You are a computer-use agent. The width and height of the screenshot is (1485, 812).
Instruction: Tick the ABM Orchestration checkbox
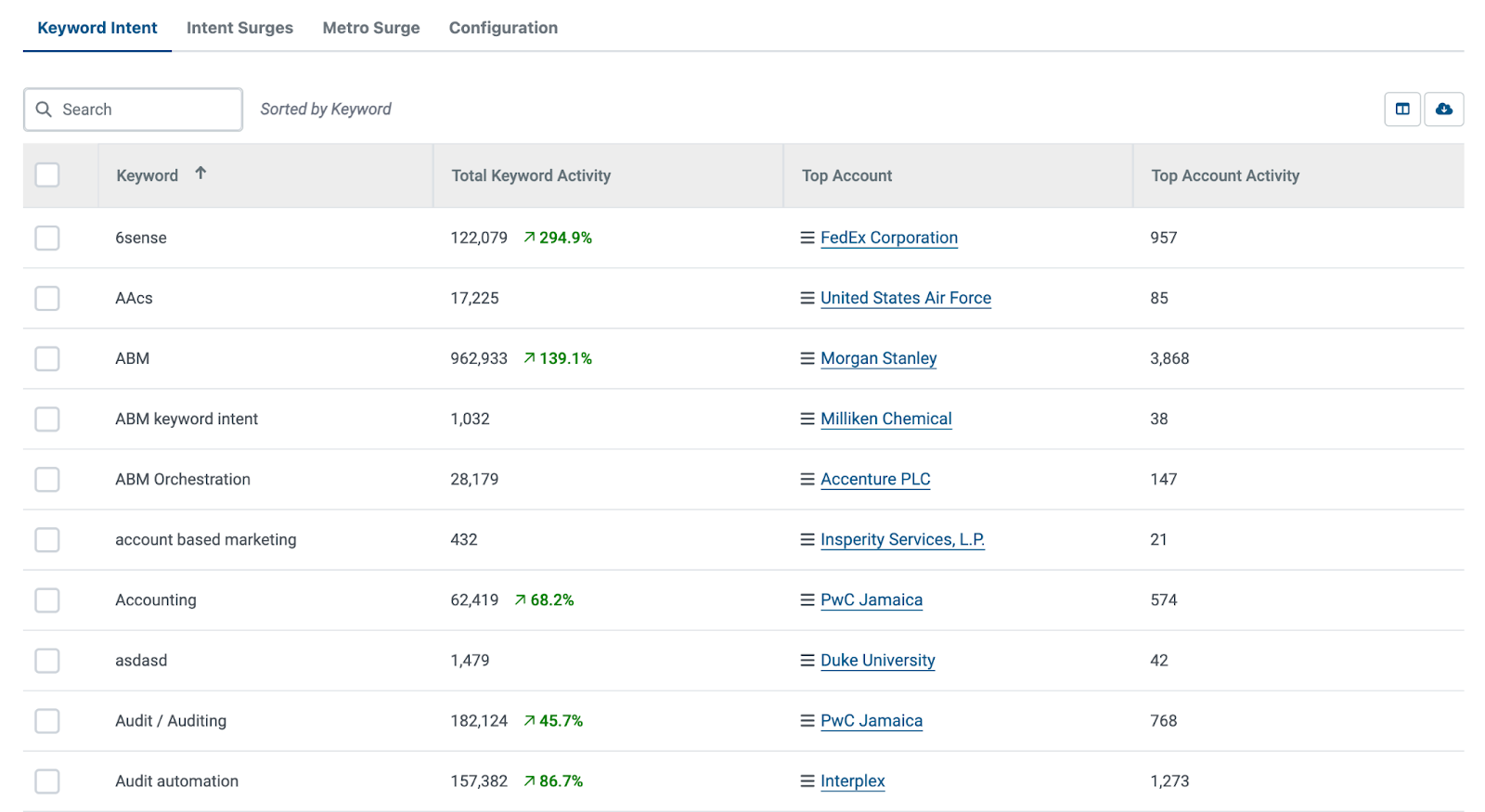[x=47, y=479]
